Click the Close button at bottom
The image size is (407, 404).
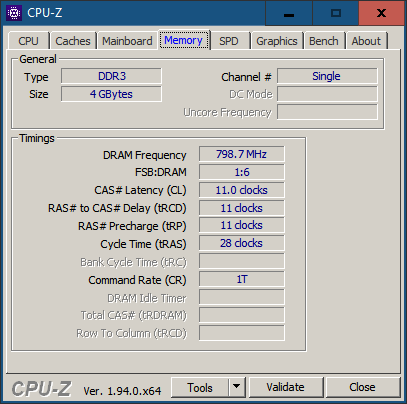point(362,387)
